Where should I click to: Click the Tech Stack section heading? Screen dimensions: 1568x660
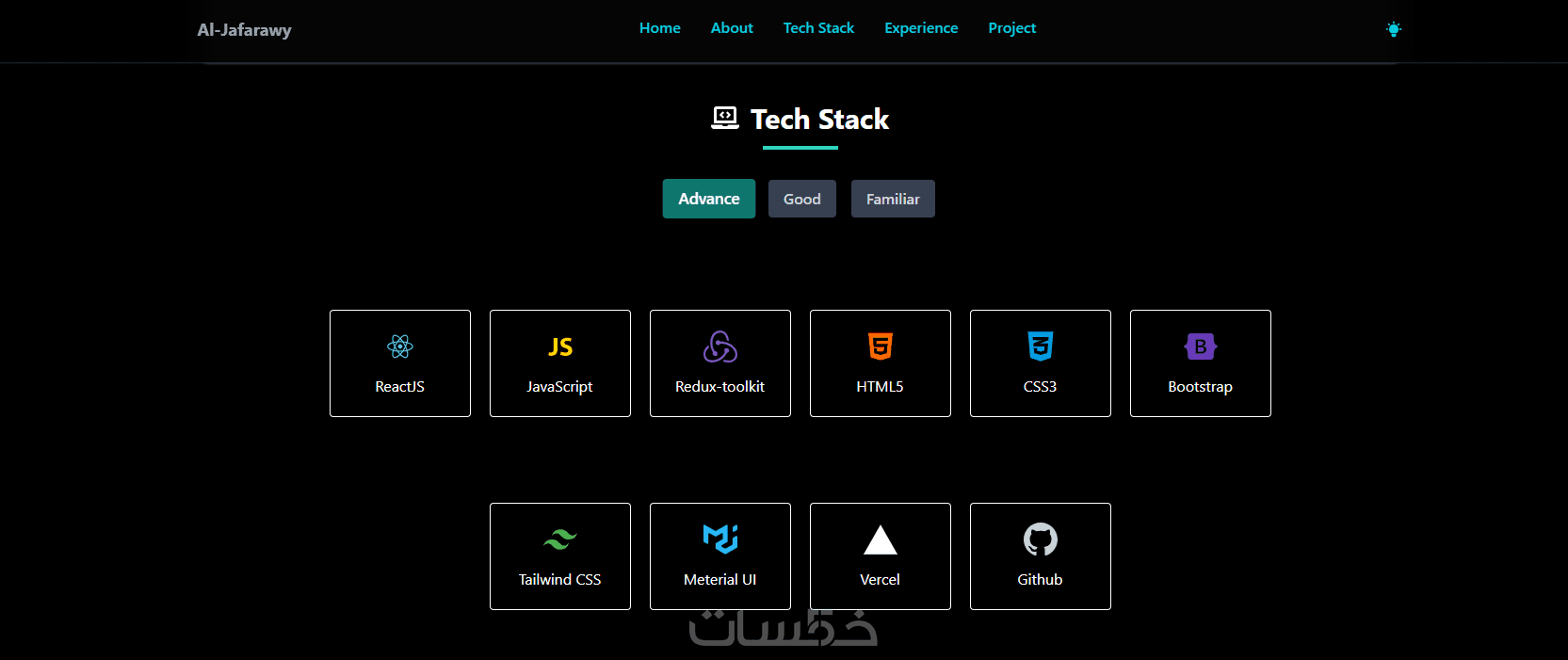tap(819, 120)
